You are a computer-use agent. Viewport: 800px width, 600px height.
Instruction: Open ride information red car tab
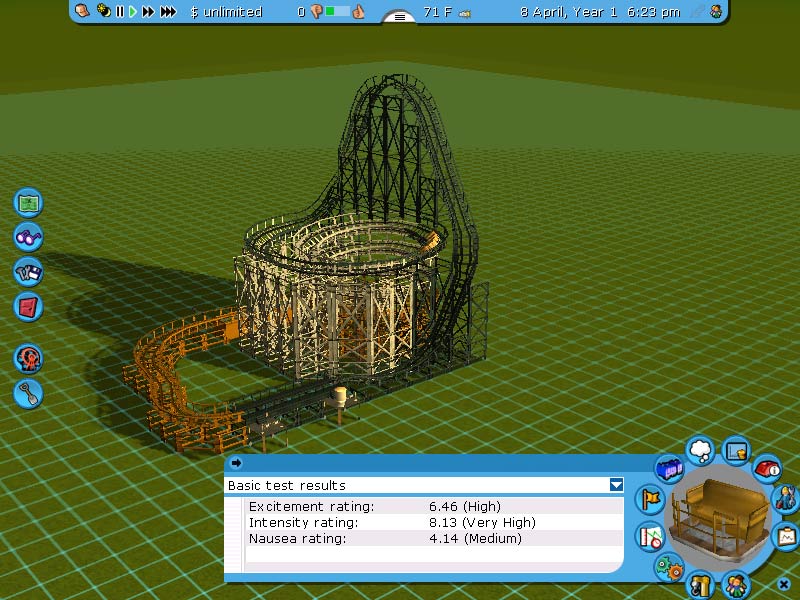click(x=767, y=468)
